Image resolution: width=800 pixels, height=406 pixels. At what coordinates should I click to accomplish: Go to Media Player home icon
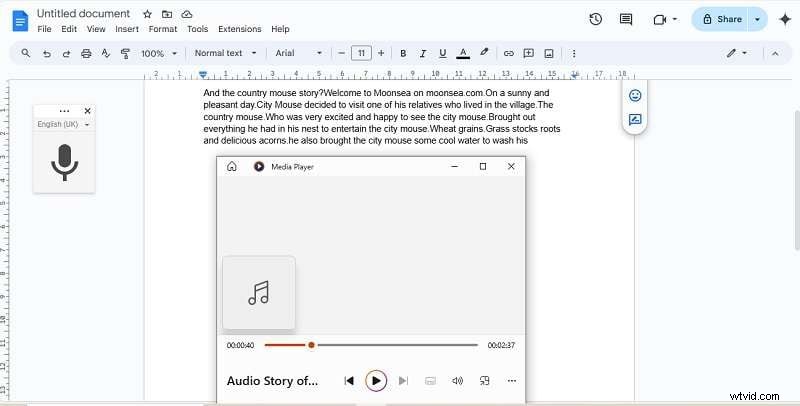pos(232,166)
